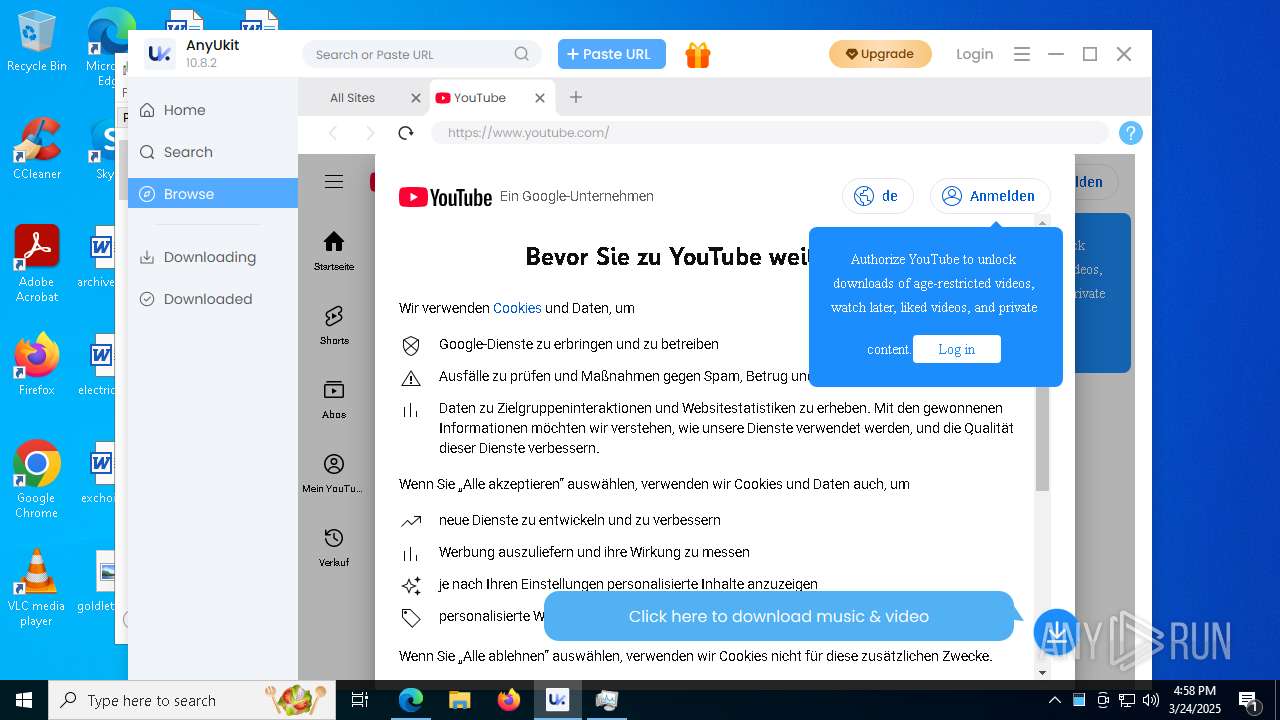Open the Windows Start menu
The image size is (1280, 720).
click(23, 700)
